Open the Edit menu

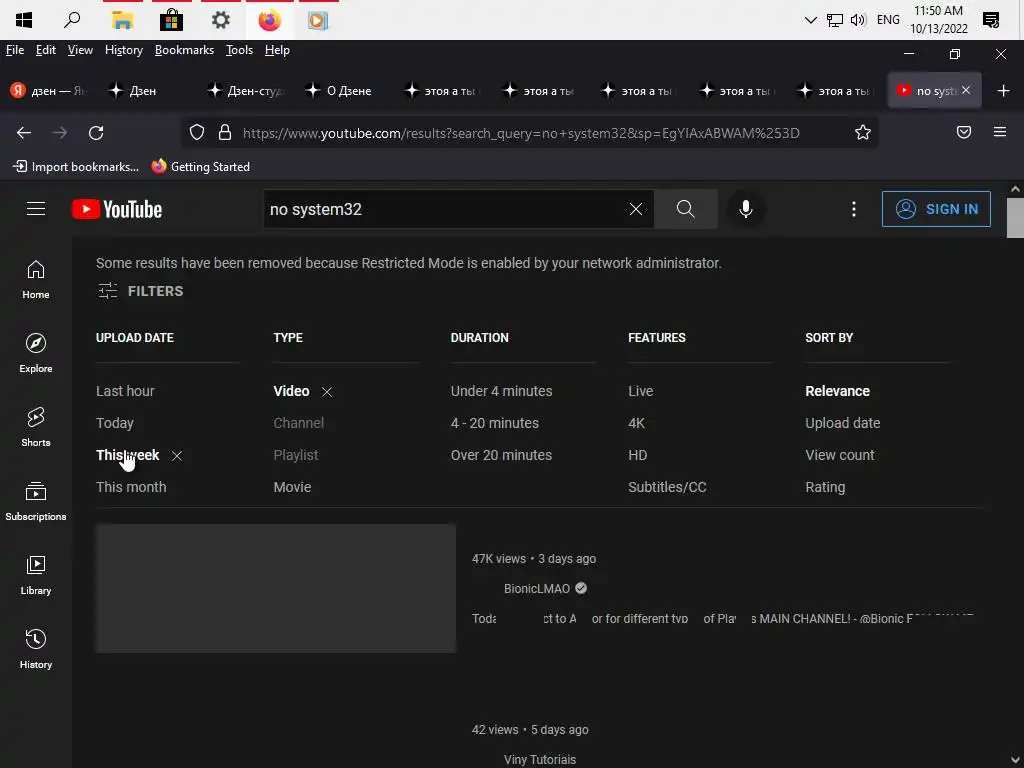46,50
